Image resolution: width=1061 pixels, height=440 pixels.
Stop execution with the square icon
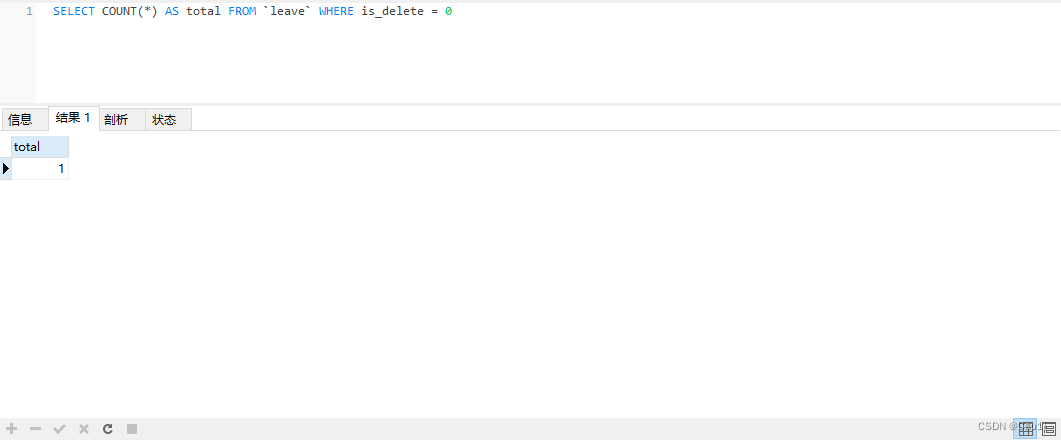[132, 428]
